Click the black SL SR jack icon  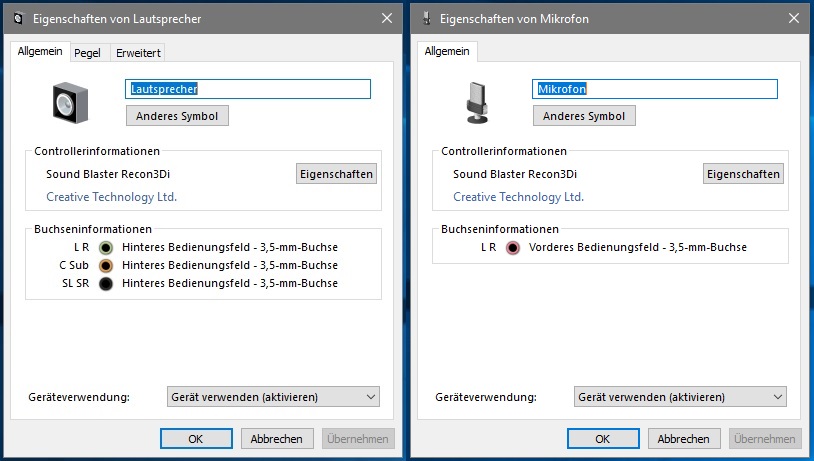pyautogui.click(x=106, y=284)
